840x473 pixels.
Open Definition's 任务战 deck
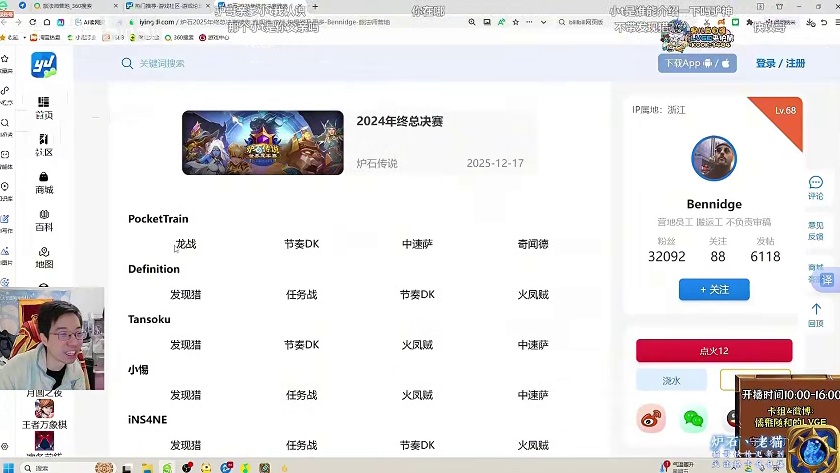pyautogui.click(x=302, y=295)
